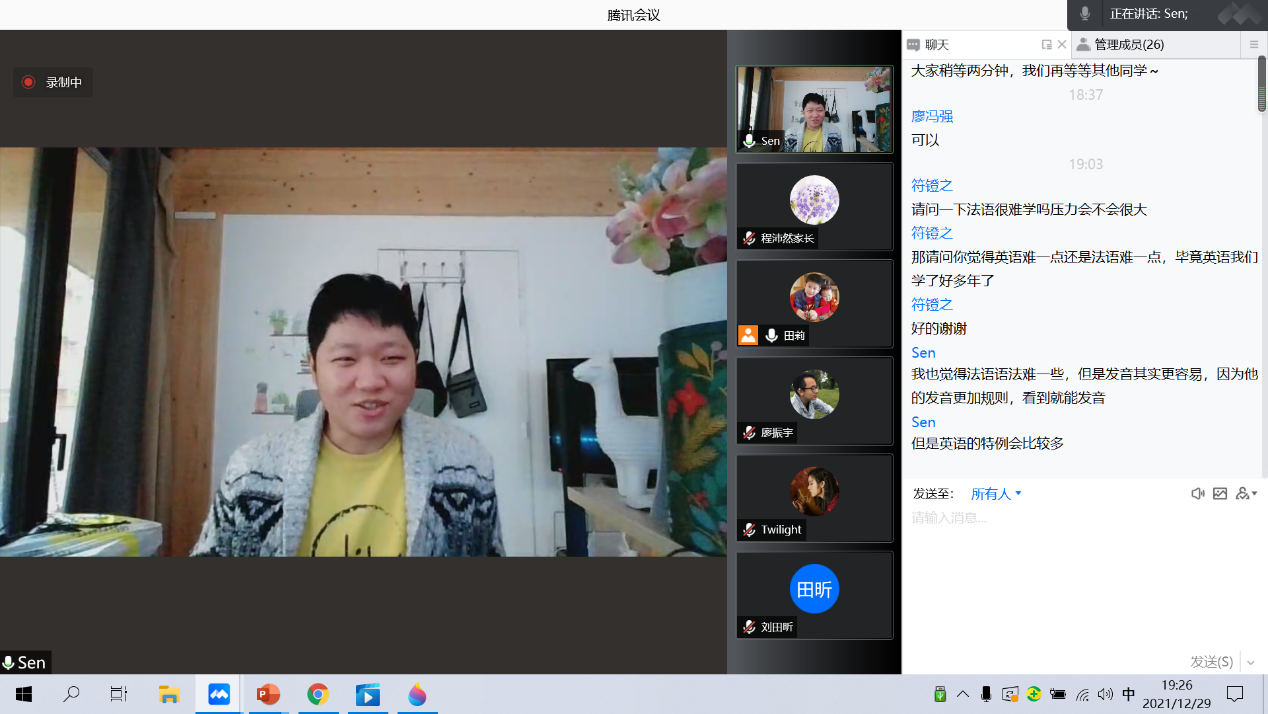Click the chat panel vertical scrollbar
The width and height of the screenshot is (1268, 714).
pos(1262,85)
